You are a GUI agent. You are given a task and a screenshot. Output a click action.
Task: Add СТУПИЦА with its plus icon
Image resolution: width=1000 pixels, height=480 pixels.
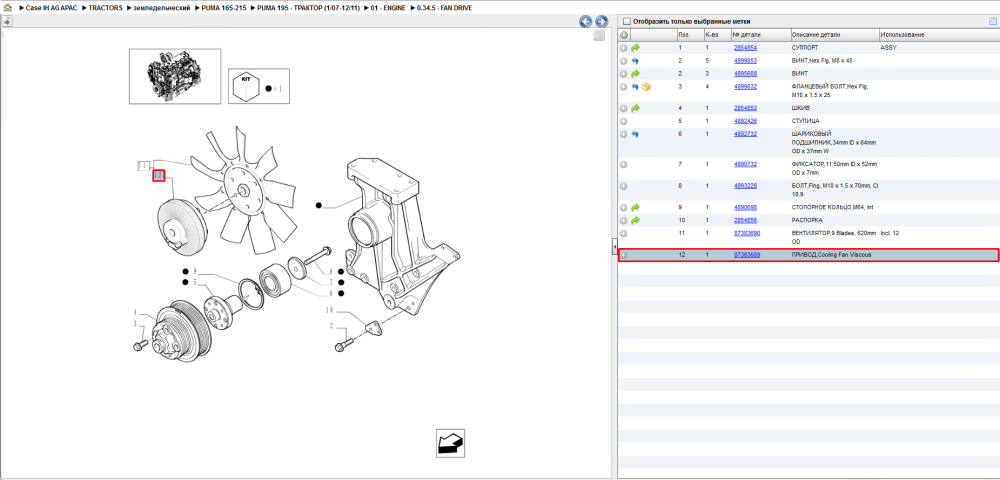[624, 121]
